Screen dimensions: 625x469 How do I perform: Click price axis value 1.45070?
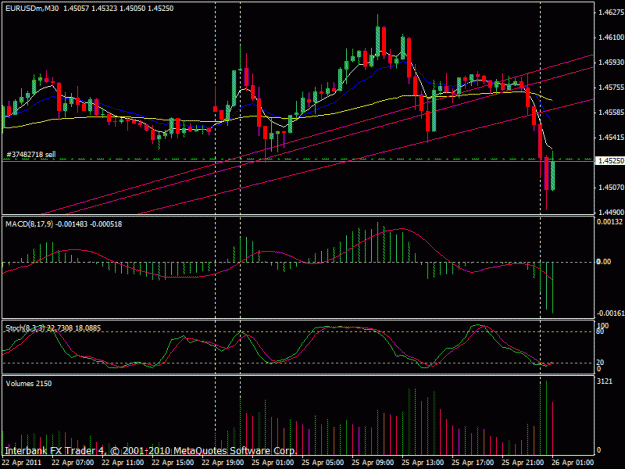[610, 187]
